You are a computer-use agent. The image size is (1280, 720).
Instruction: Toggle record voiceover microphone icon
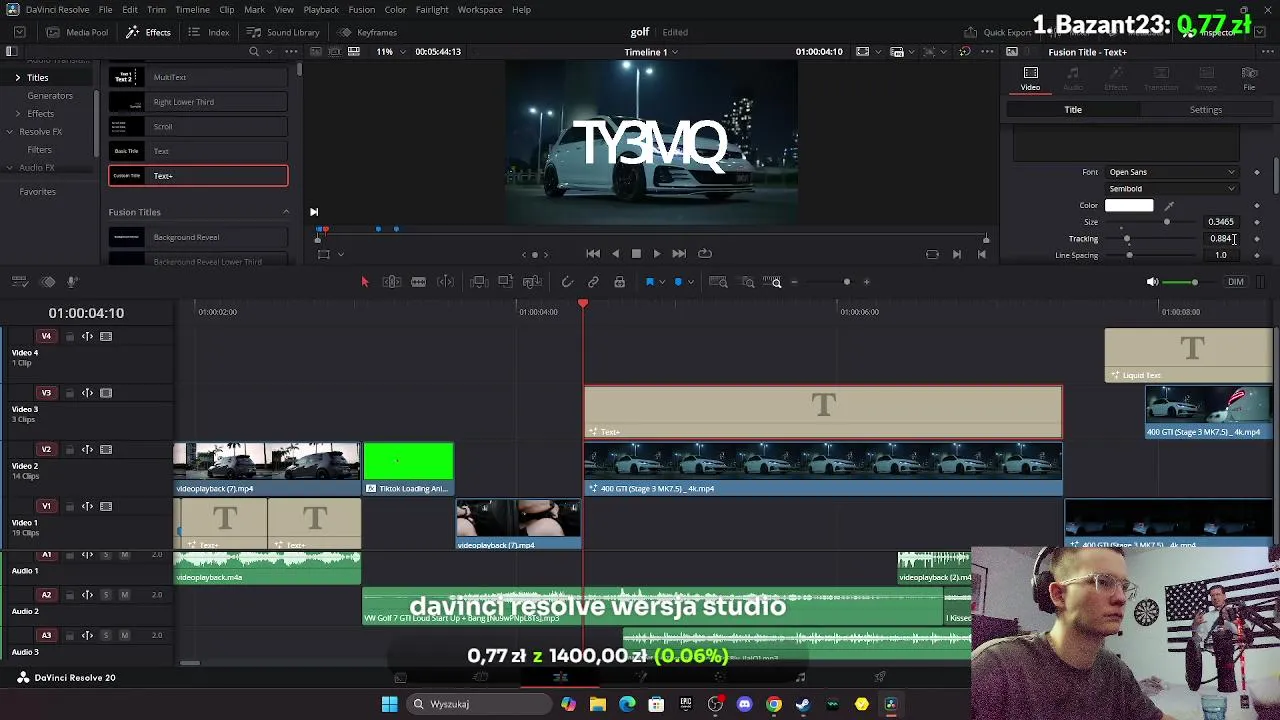pyautogui.click(x=72, y=282)
